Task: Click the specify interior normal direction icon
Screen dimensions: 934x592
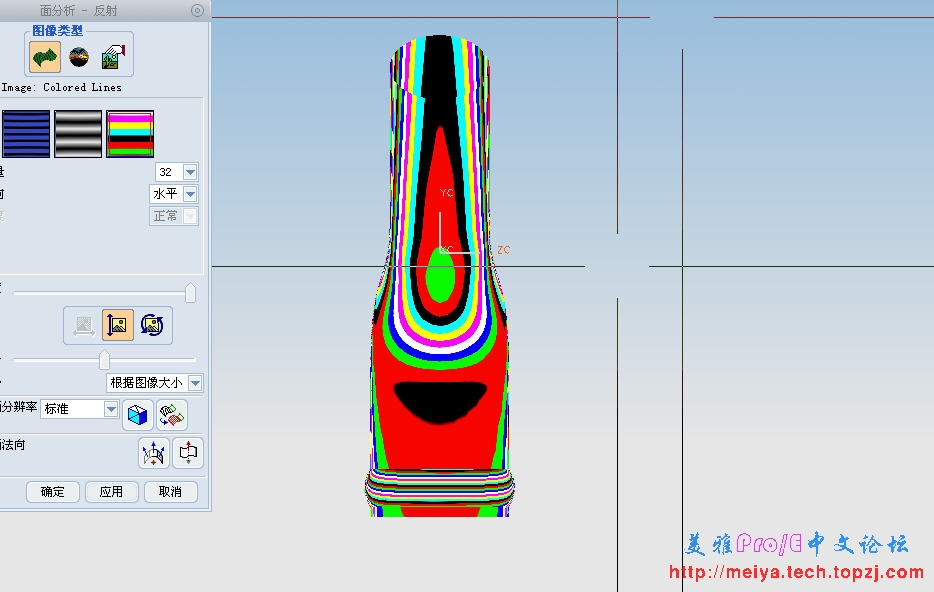Action: click(x=154, y=453)
